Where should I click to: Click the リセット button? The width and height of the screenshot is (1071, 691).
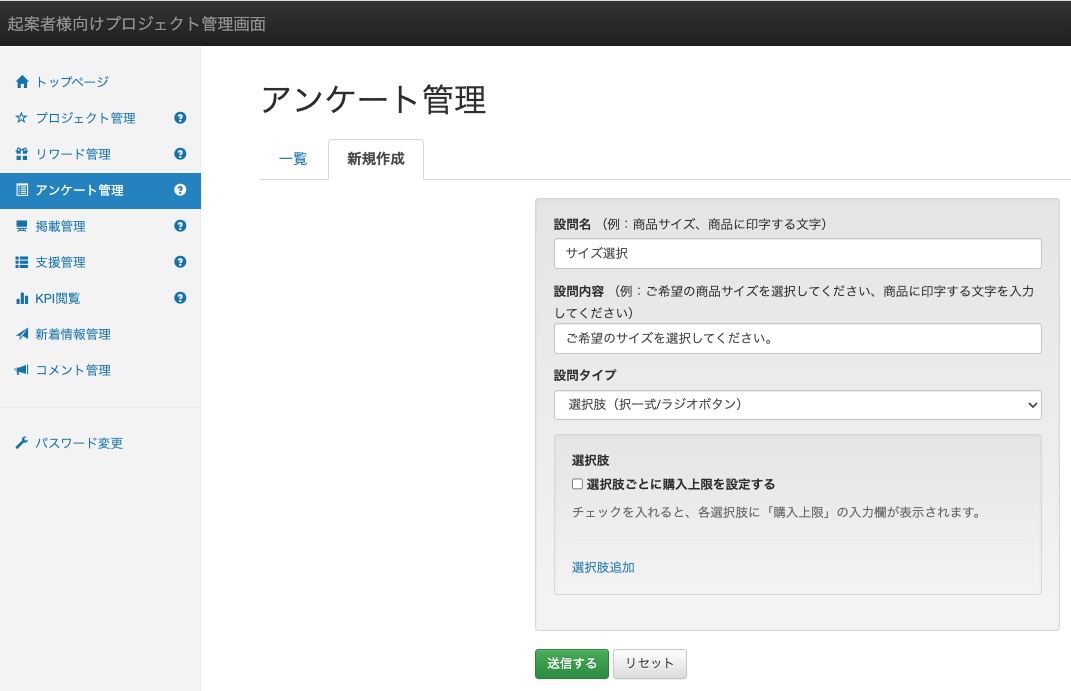[x=650, y=664]
